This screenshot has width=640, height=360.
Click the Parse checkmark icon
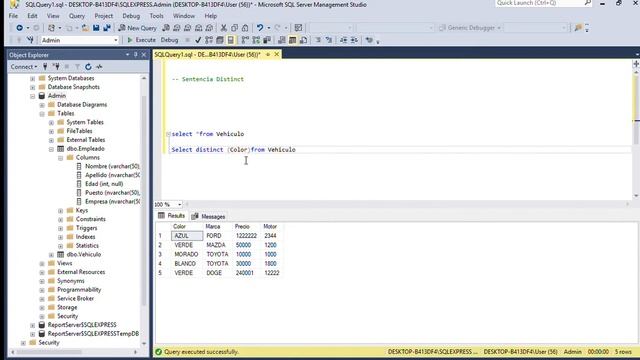pos(198,40)
